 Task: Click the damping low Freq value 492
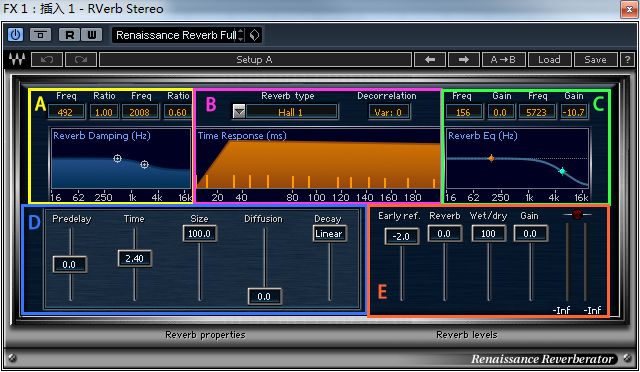pos(66,112)
